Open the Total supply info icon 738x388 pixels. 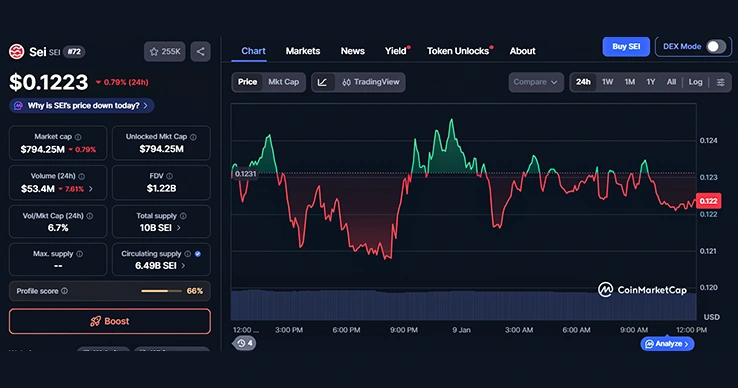(x=183, y=216)
